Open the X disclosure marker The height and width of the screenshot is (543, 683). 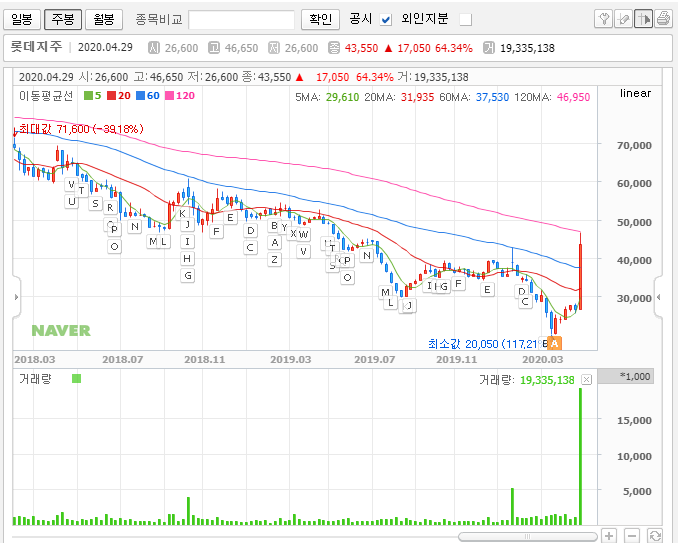pos(293,234)
